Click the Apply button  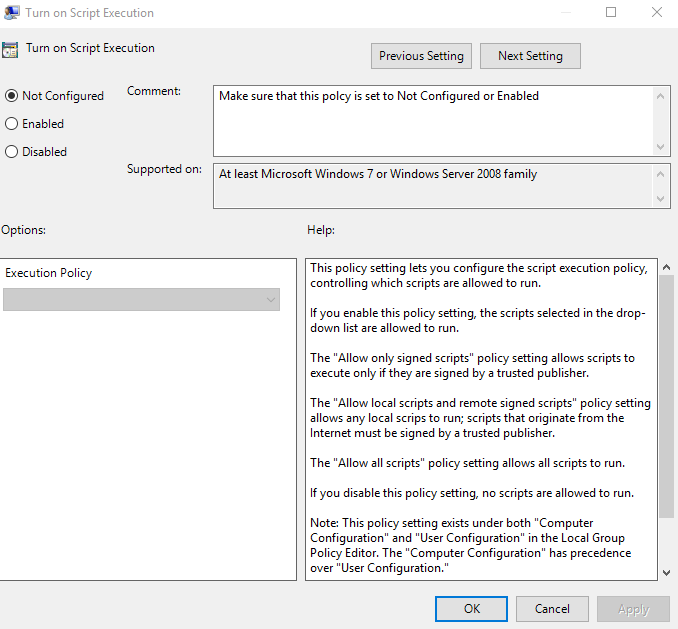click(x=633, y=608)
